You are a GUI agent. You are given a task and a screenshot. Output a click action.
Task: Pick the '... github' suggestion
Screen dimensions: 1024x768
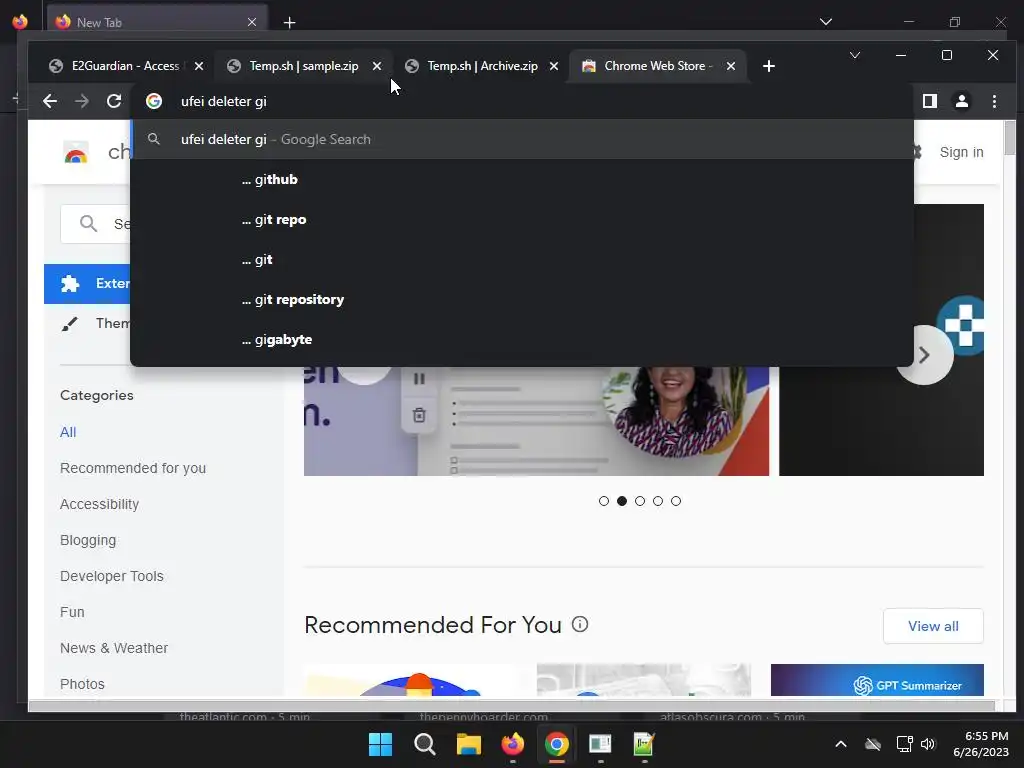(x=522, y=180)
